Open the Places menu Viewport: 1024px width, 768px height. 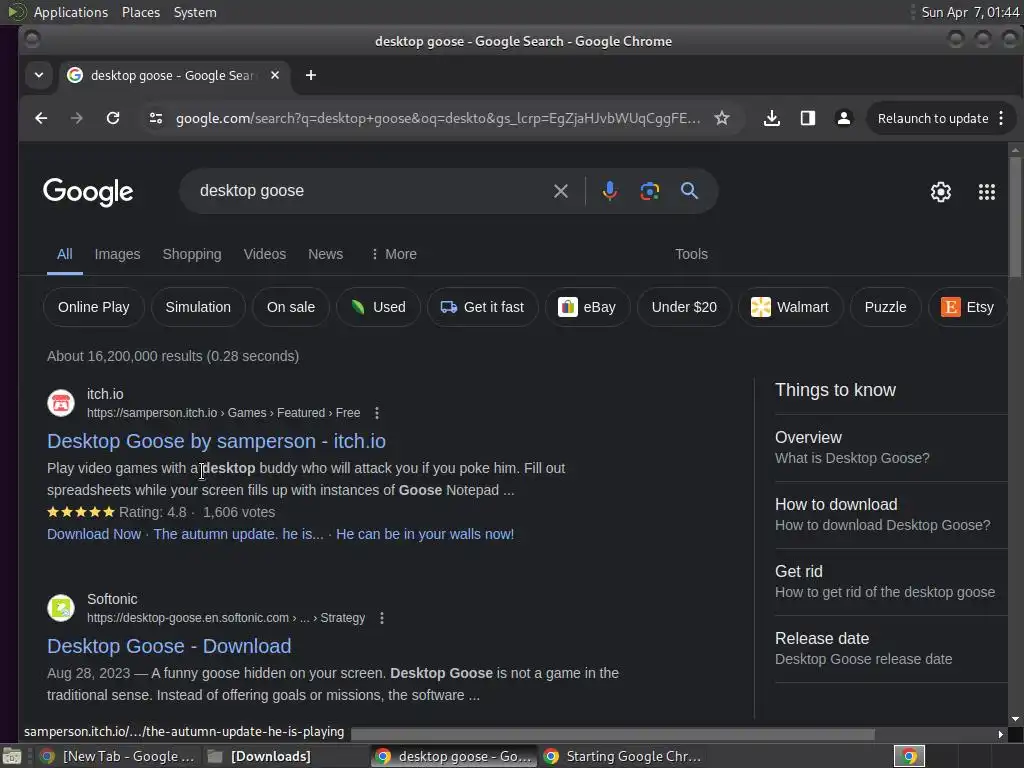pos(141,12)
